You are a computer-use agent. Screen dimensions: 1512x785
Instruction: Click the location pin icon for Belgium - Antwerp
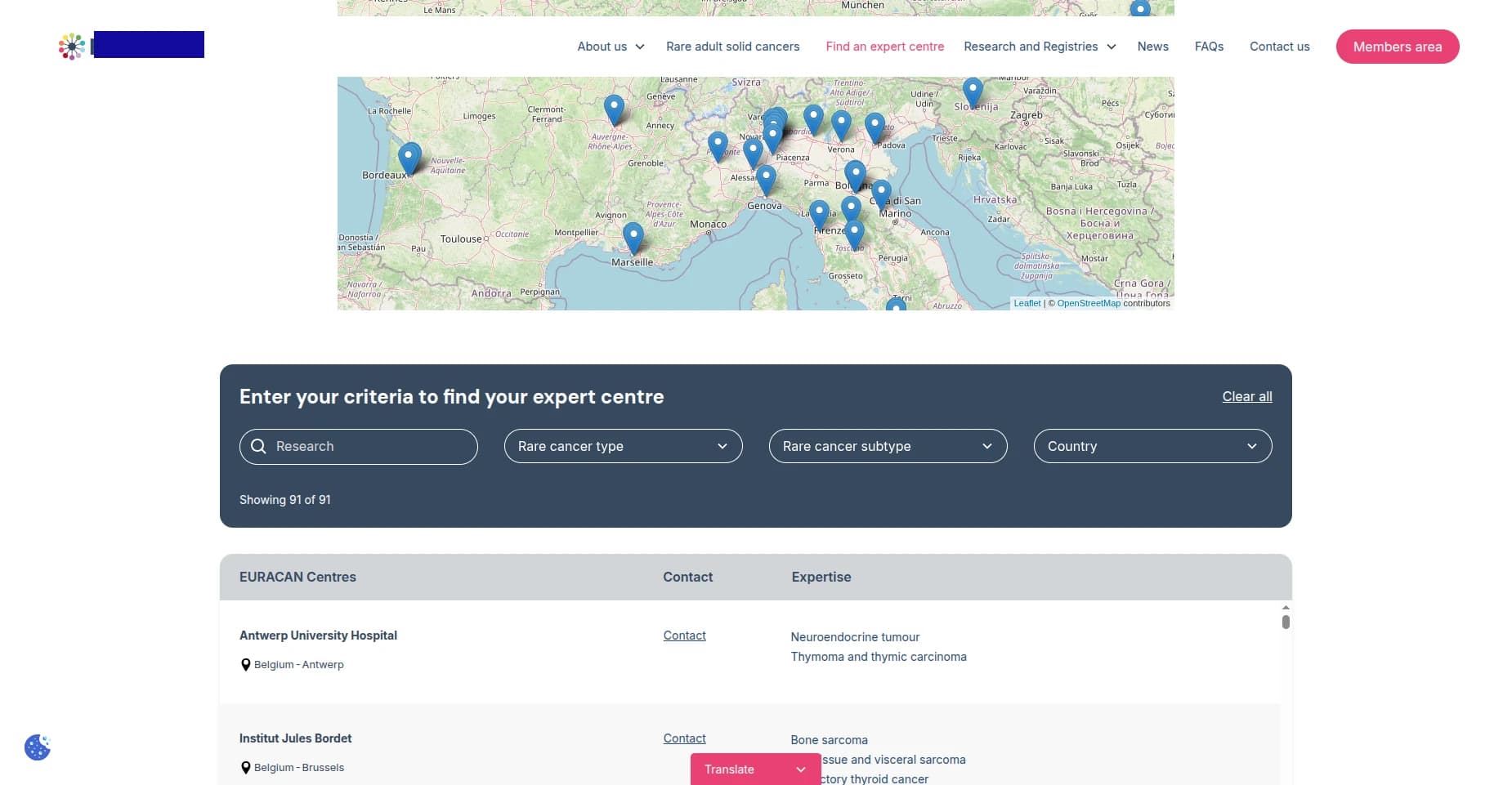[x=245, y=665]
